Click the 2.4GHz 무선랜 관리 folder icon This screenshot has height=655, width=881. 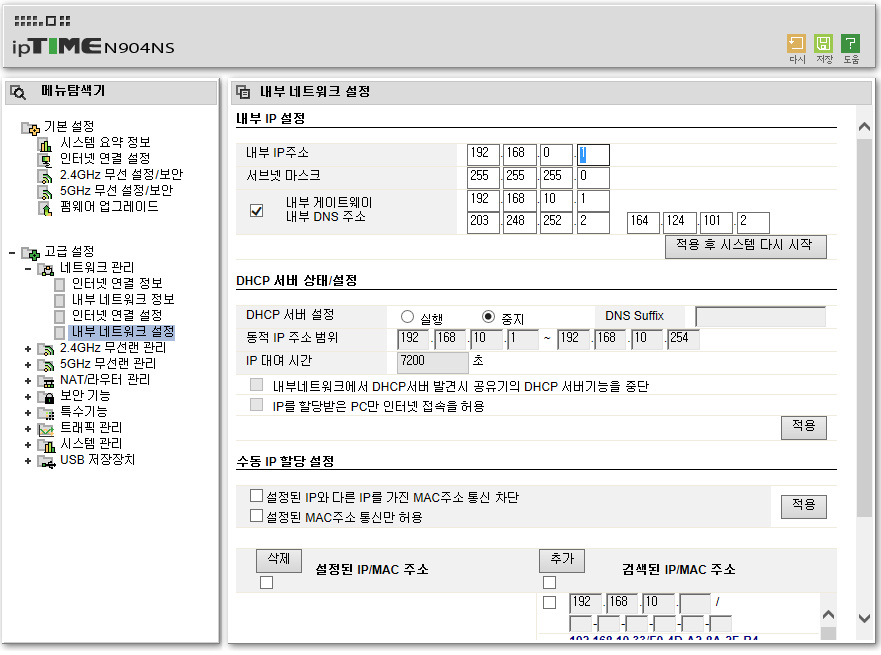(46, 349)
